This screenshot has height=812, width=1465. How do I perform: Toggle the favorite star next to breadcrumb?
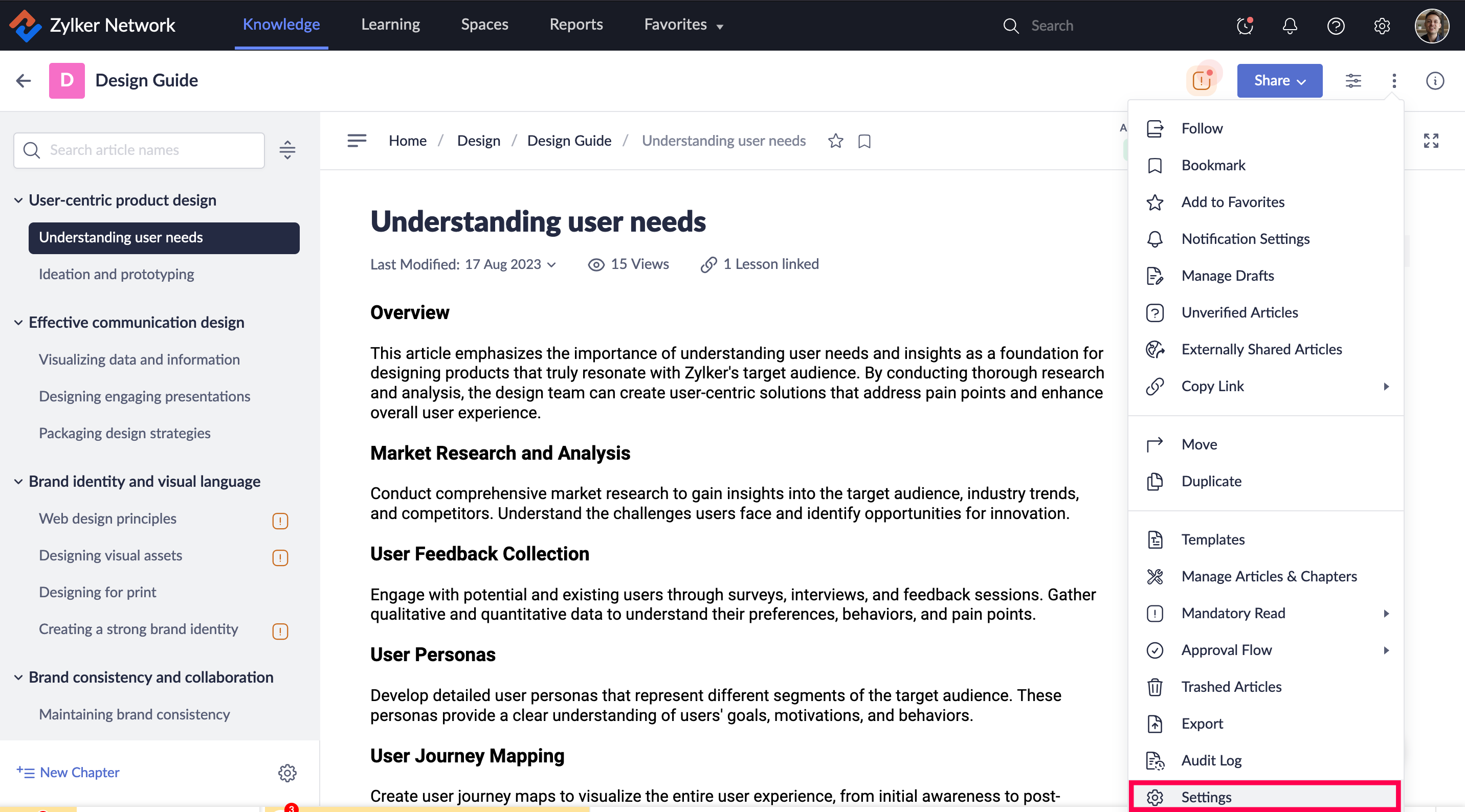835,141
